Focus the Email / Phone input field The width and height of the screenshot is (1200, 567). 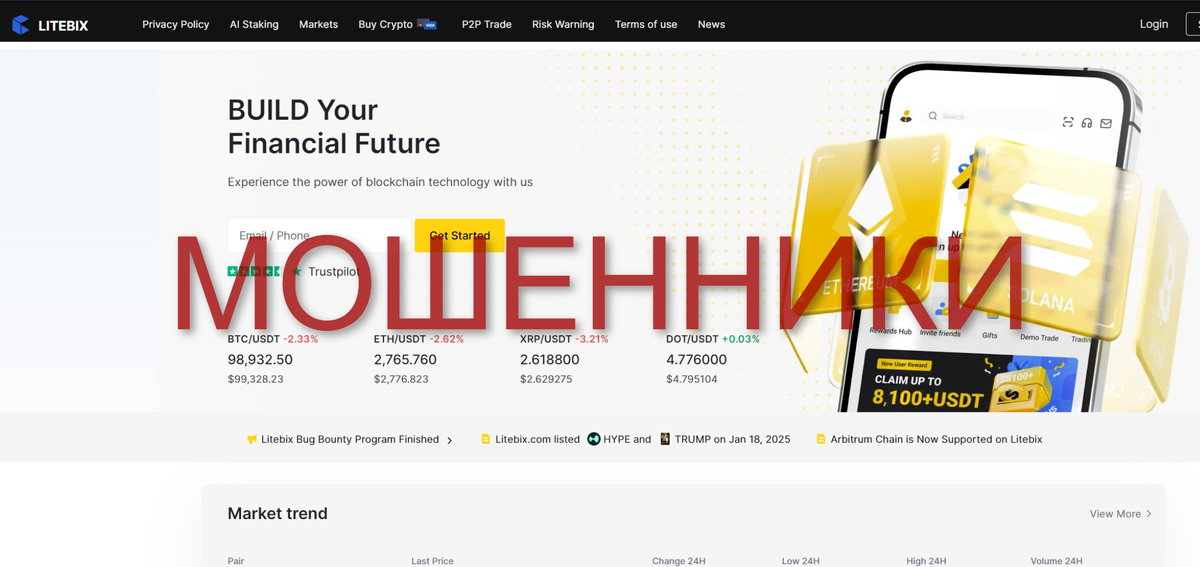tap(319, 235)
